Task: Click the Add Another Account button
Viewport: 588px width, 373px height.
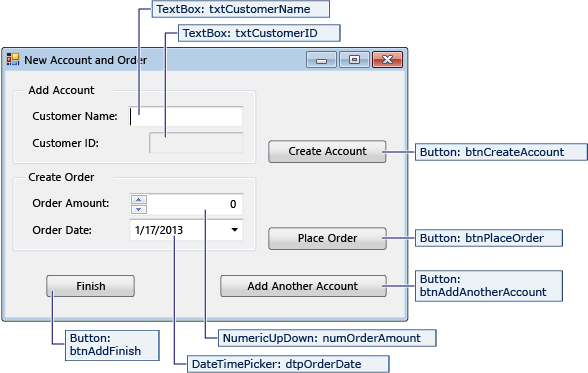Action: pyautogui.click(x=303, y=286)
